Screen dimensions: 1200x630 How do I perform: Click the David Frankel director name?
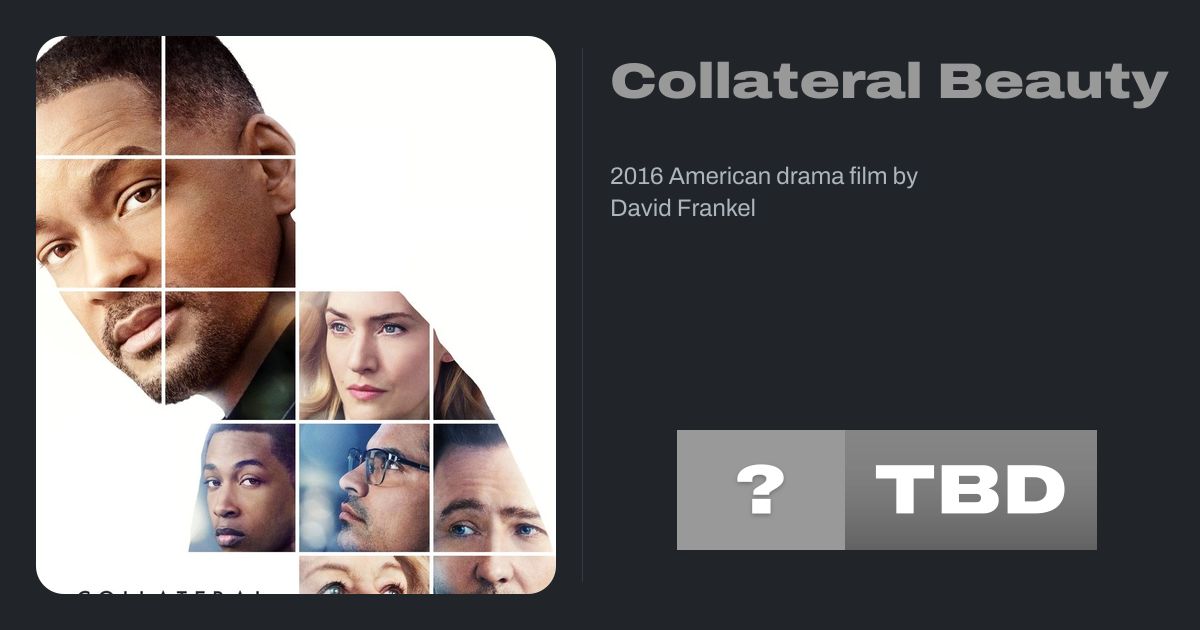tap(683, 208)
